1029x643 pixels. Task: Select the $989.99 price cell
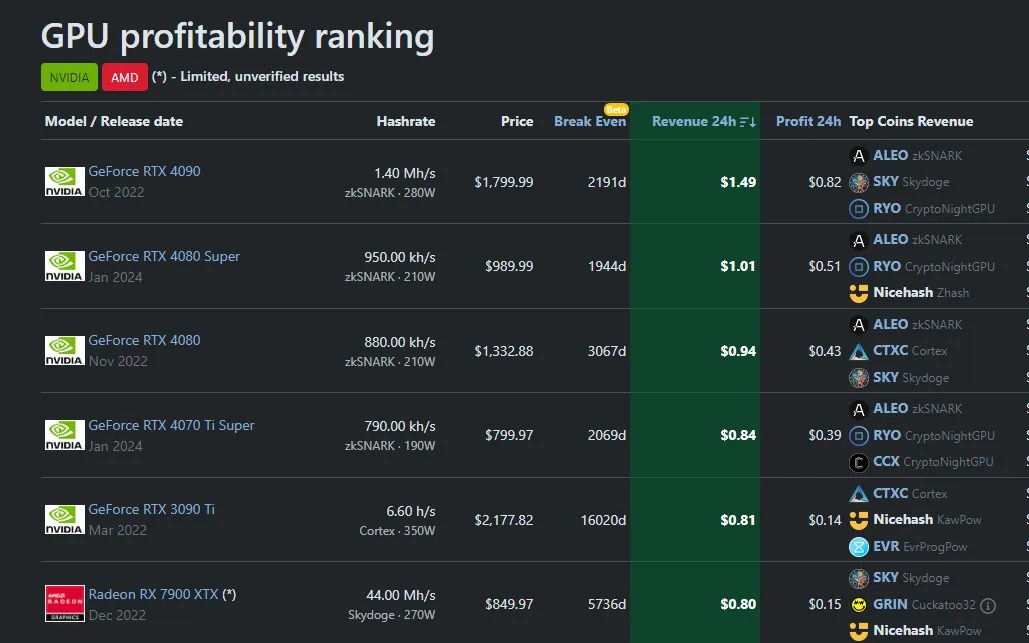pos(509,266)
